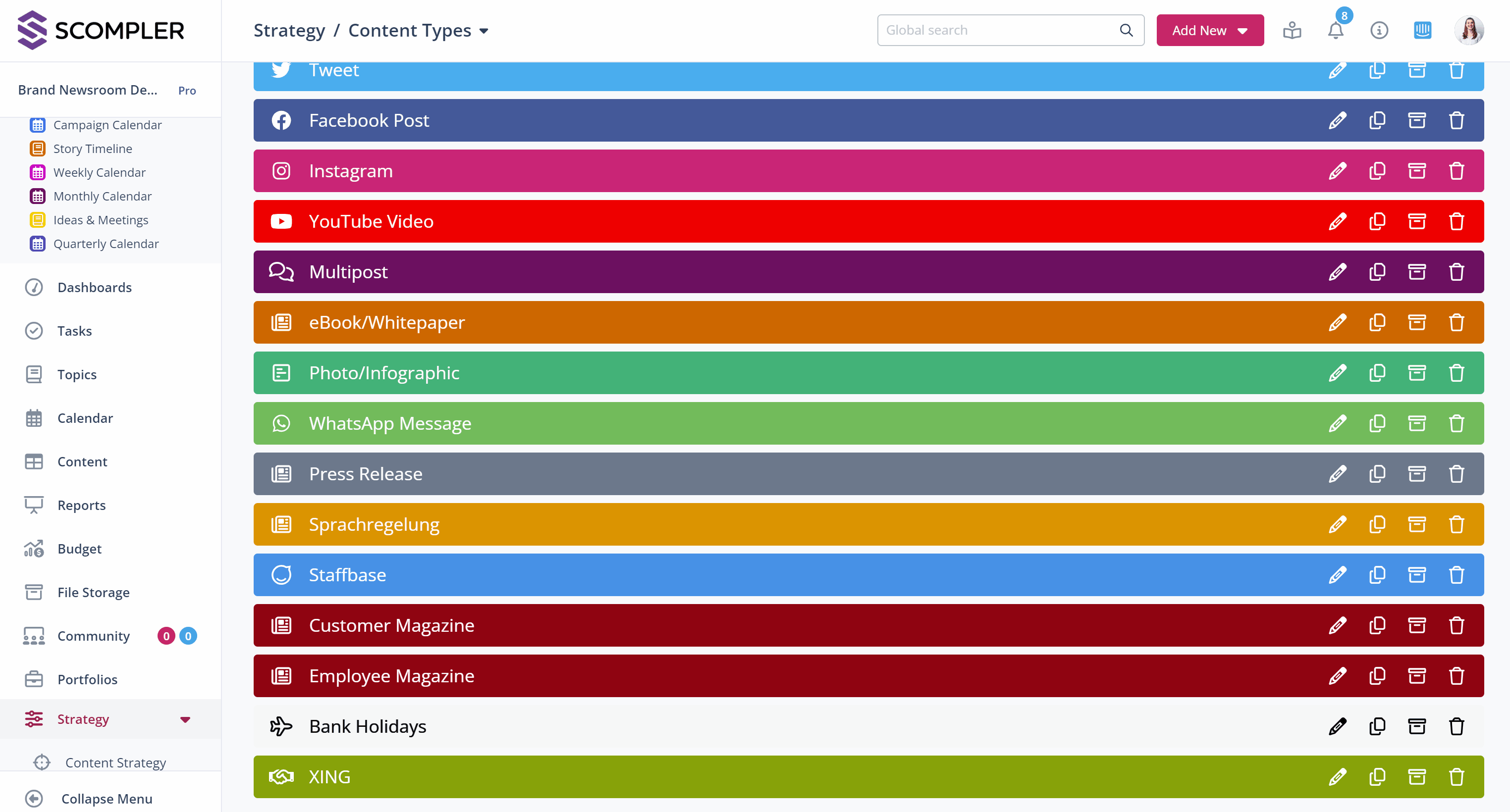Open the Add New dropdown
The width and height of the screenshot is (1510, 812).
1209,31
